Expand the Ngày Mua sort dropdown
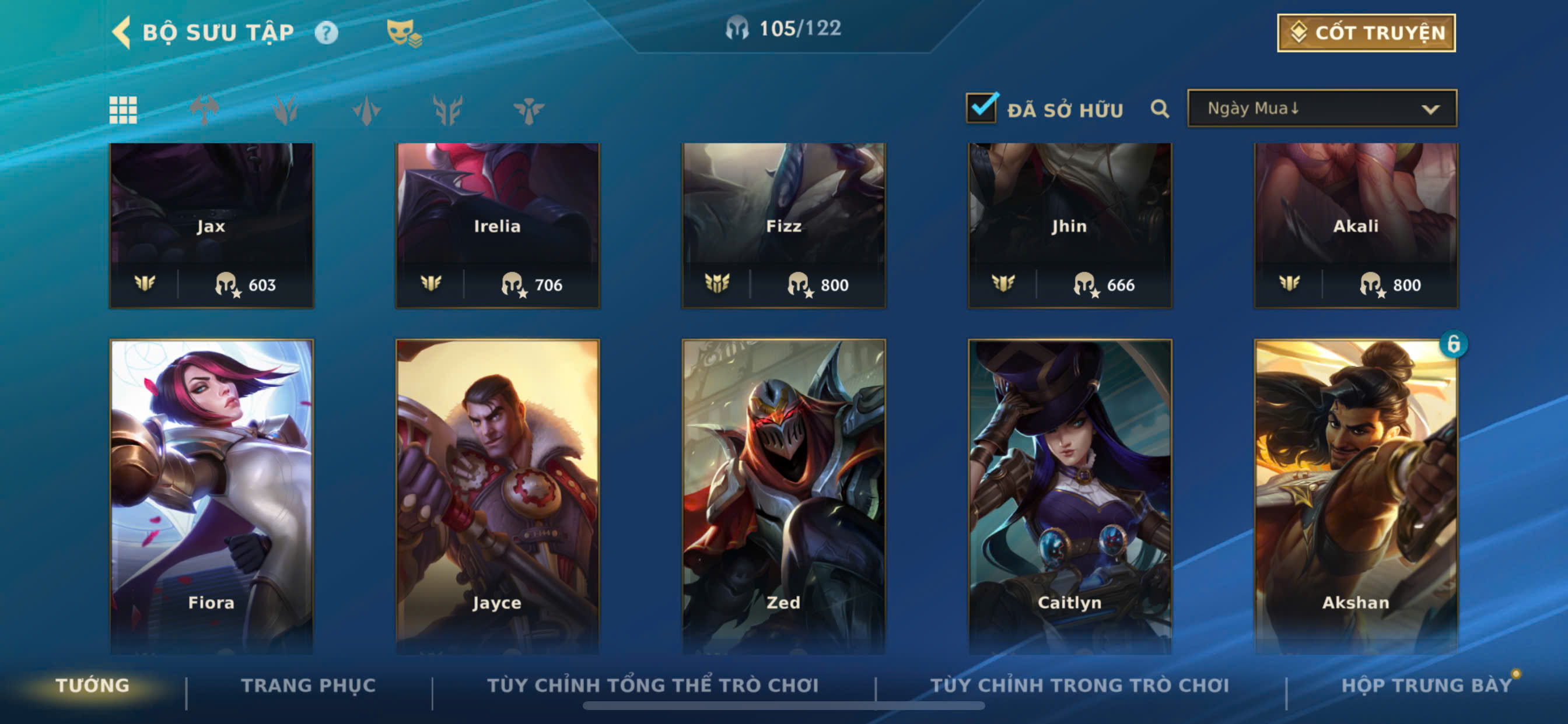Screen dimensions: 1568x724 1321,108
